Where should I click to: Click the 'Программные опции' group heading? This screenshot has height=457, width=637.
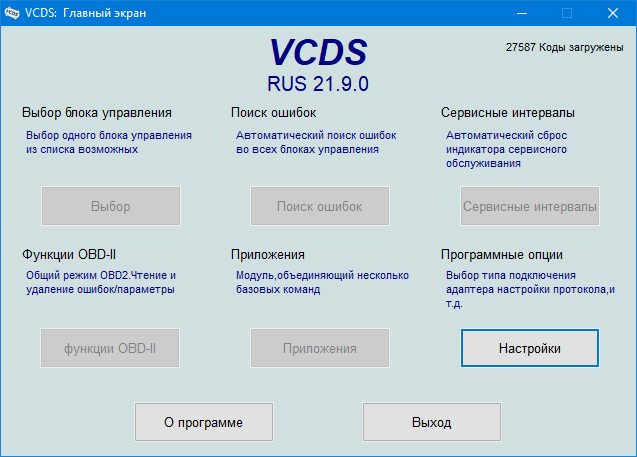502,255
